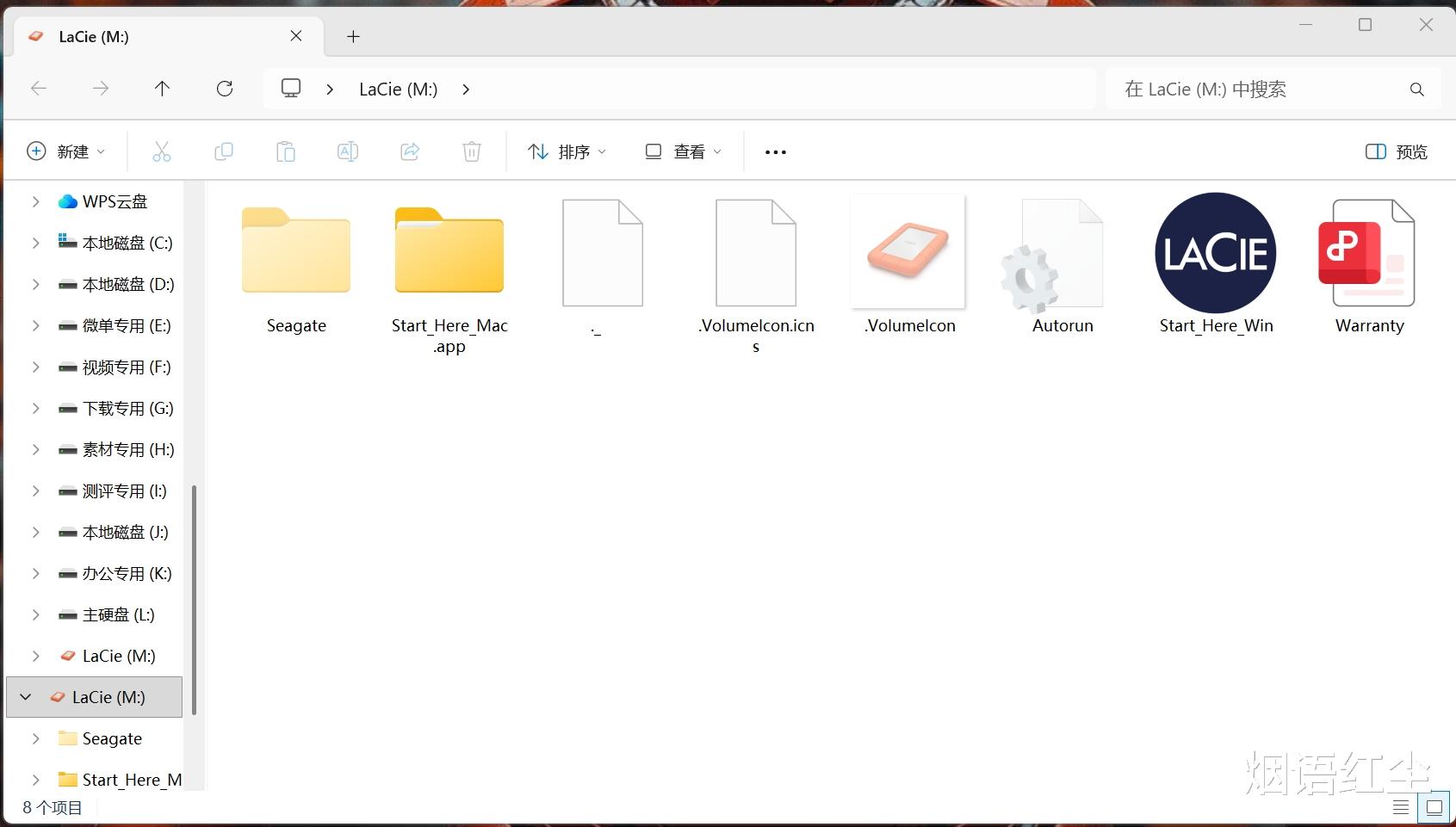Open the Sort (排序) dropdown
The image size is (1456, 827).
[567, 151]
